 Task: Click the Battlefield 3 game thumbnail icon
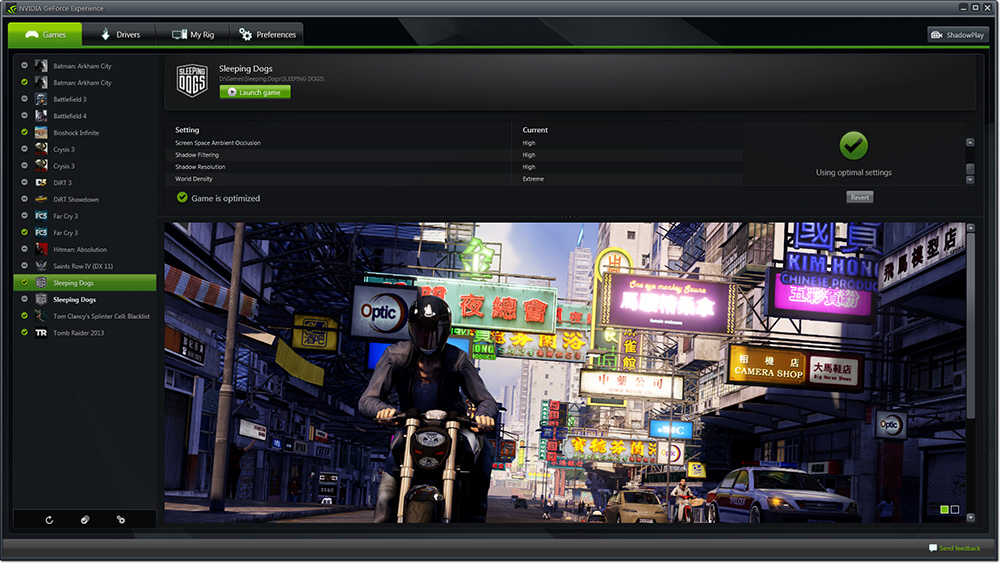click(41, 99)
